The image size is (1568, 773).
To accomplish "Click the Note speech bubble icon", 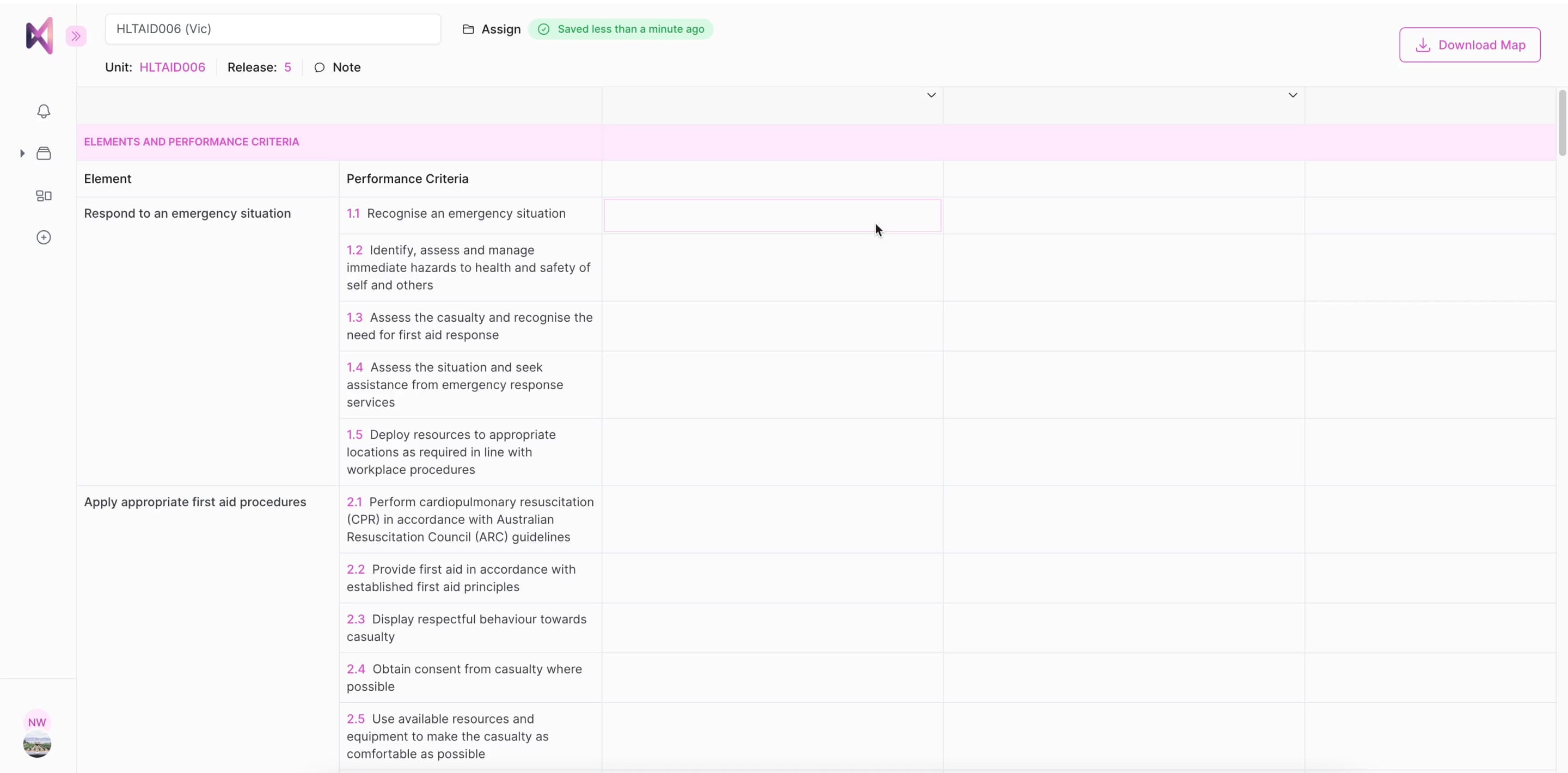I will [x=320, y=68].
